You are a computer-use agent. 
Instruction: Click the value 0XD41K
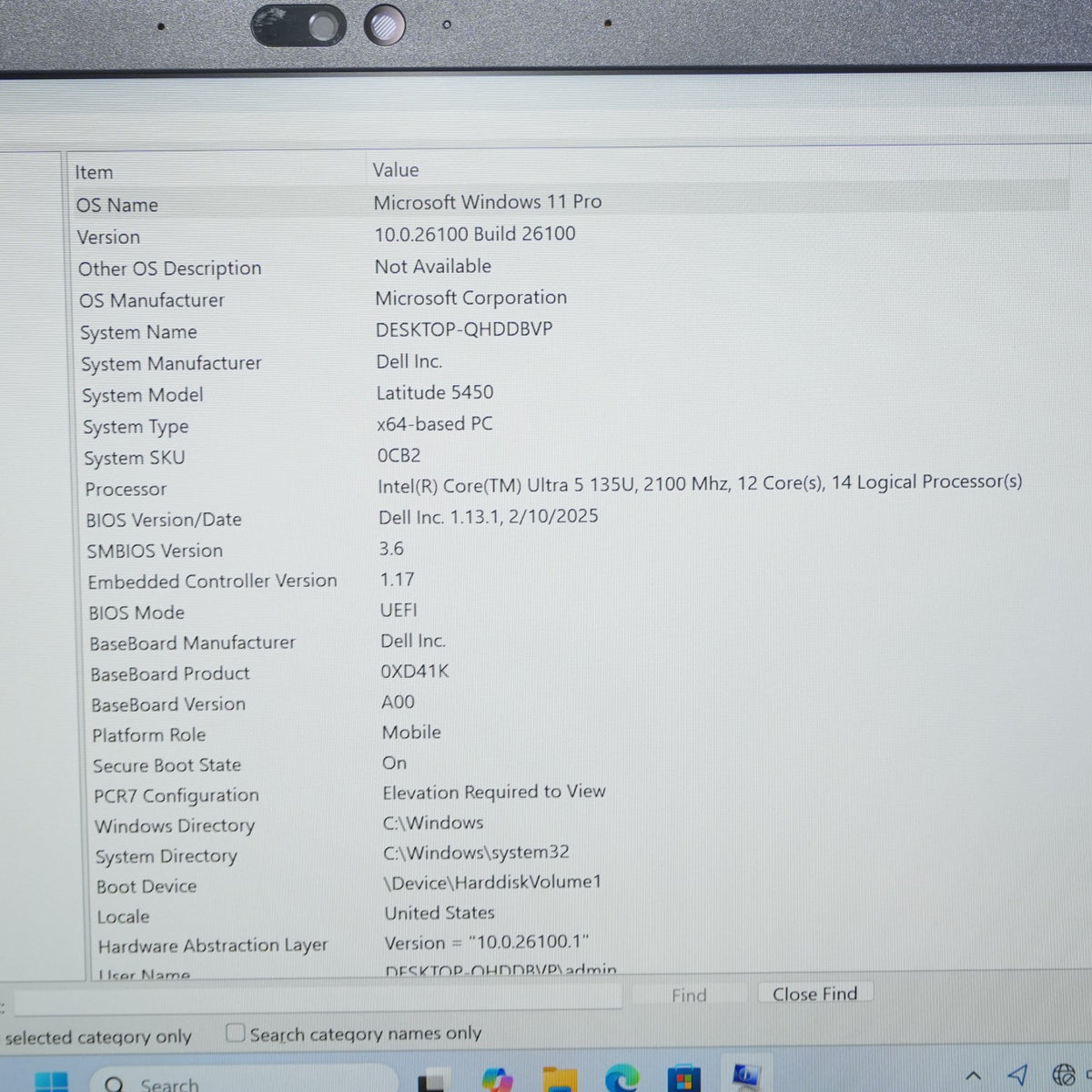pos(415,672)
